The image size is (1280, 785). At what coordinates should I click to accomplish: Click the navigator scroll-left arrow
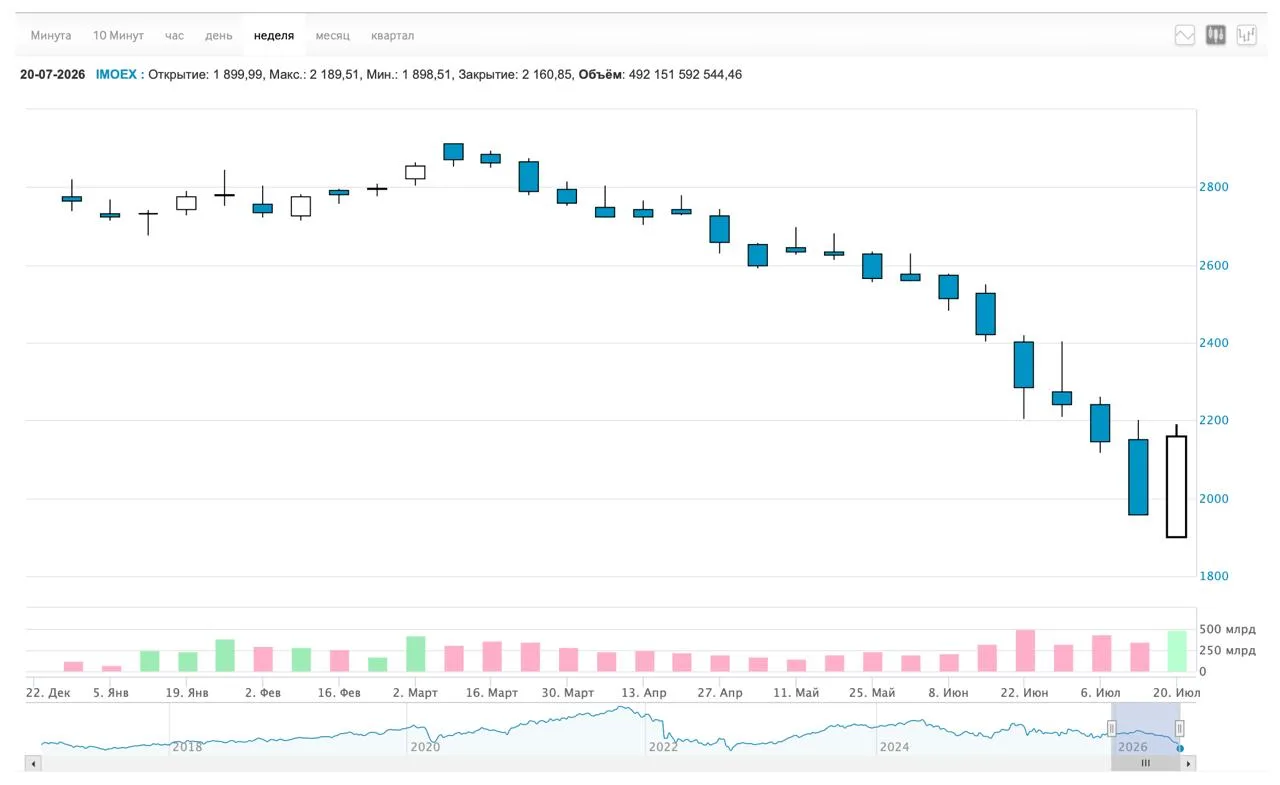[x=33, y=763]
